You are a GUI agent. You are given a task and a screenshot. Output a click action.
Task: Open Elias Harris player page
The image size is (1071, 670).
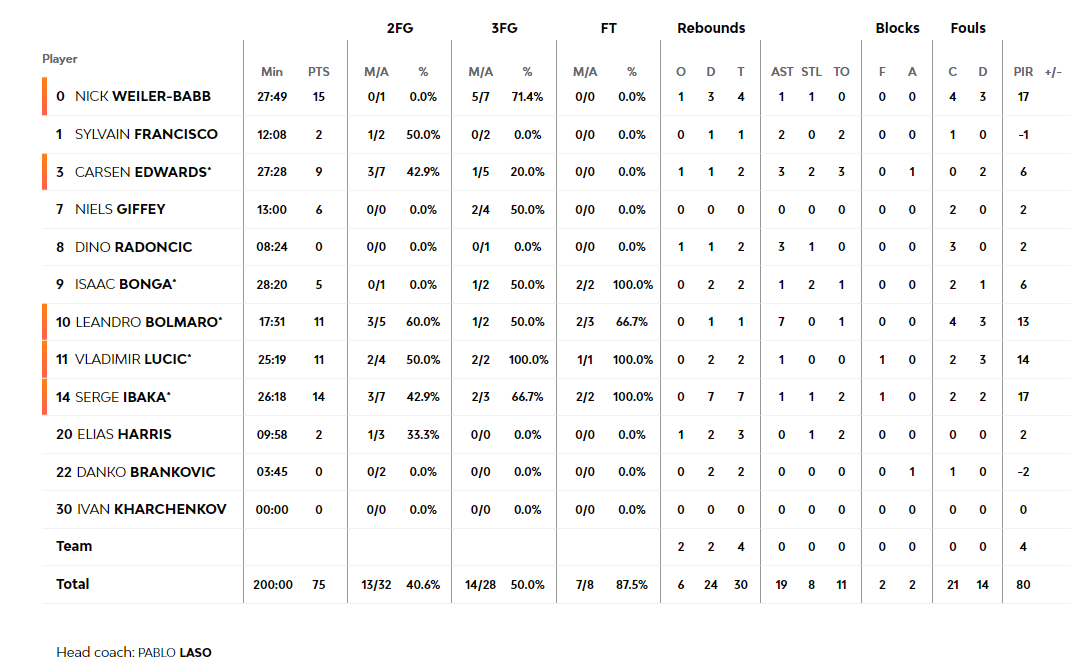click(124, 434)
